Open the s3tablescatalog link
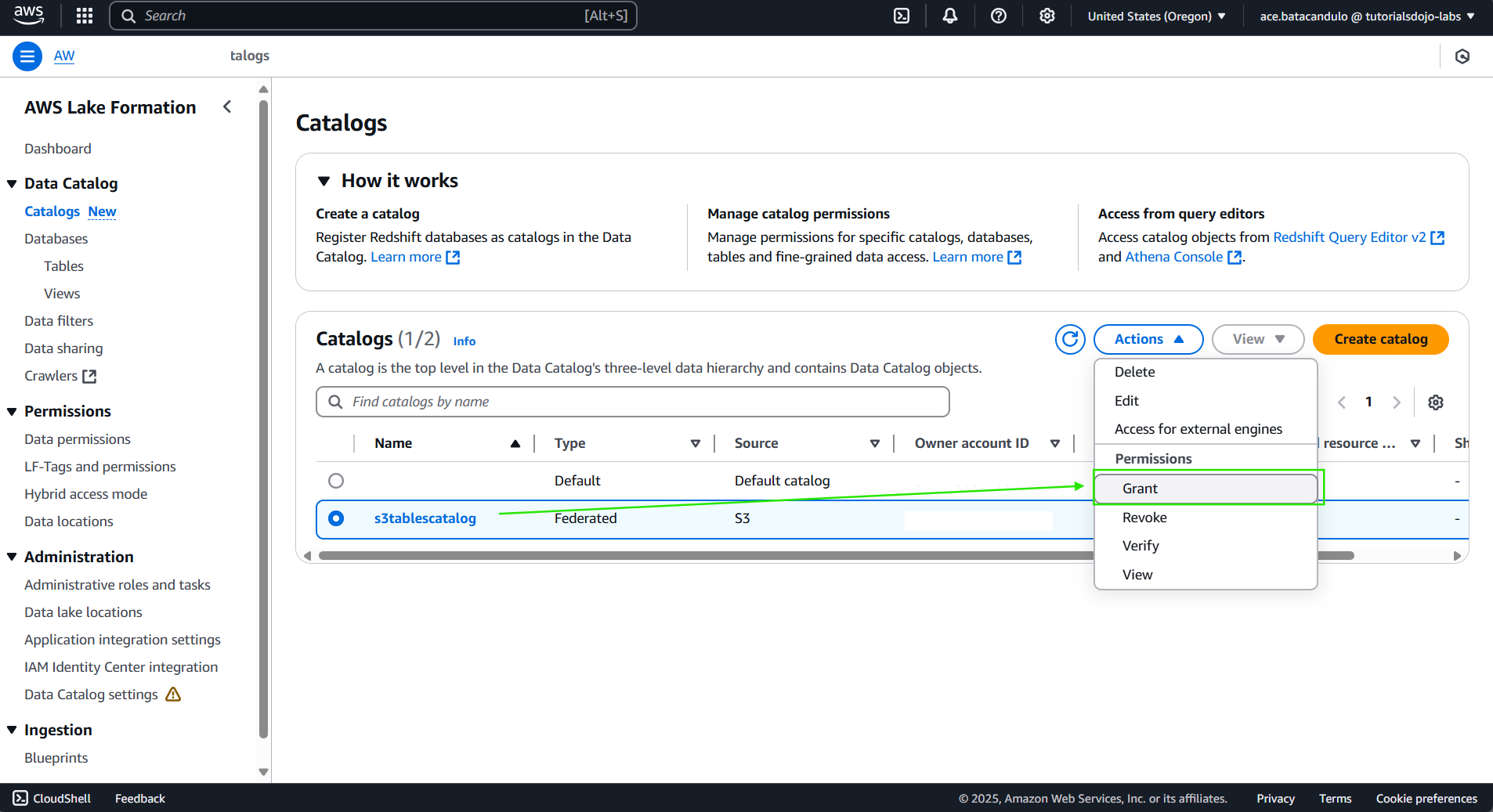This screenshot has height=812, width=1493. [x=425, y=518]
